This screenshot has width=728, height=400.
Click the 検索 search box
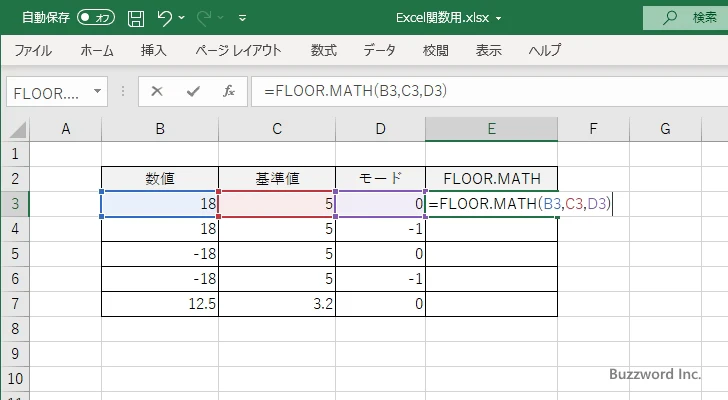[x=685, y=18]
